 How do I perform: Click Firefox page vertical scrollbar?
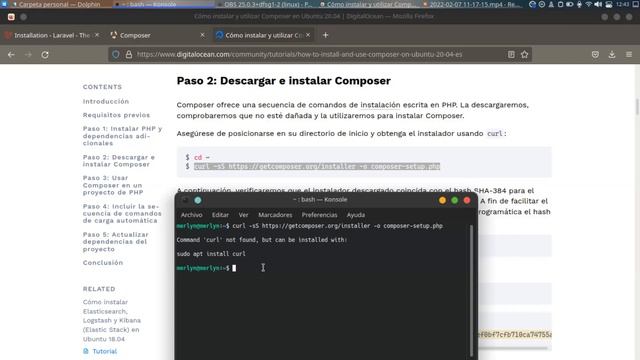pyautogui.click(x=637, y=106)
